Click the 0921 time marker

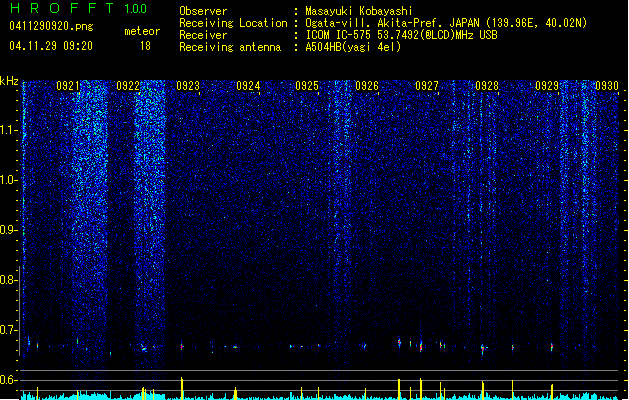click(68, 86)
